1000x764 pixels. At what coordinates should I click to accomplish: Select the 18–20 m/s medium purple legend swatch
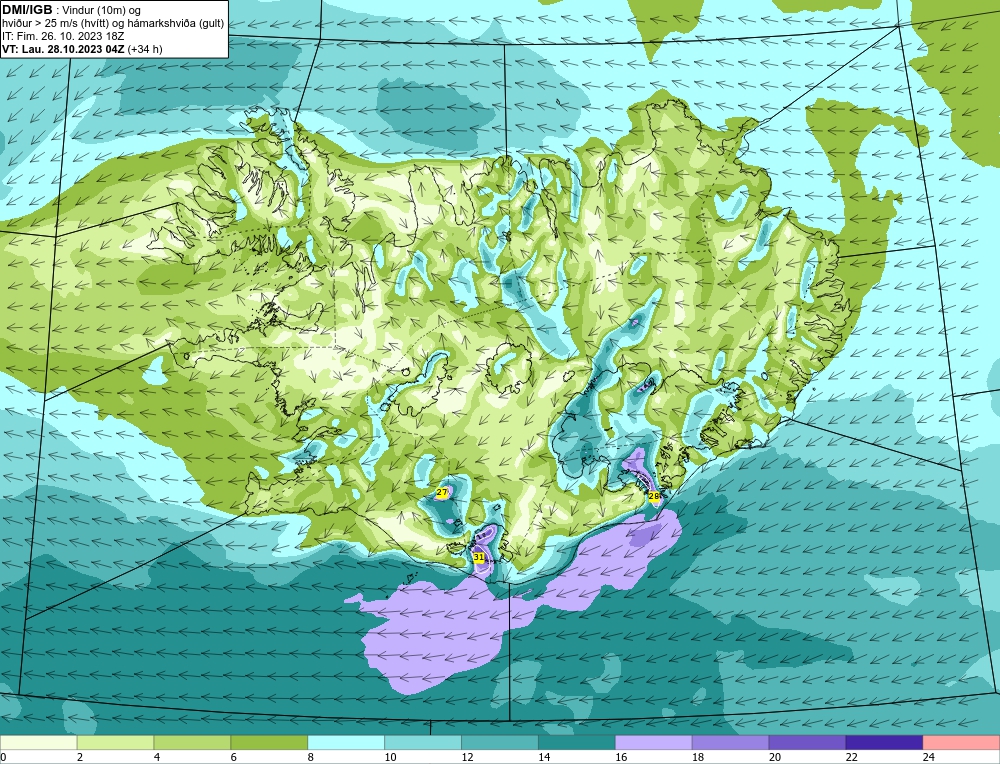[730, 742]
